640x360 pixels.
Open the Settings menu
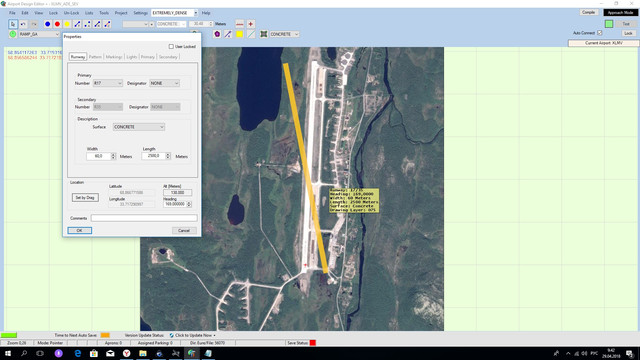tap(140, 13)
